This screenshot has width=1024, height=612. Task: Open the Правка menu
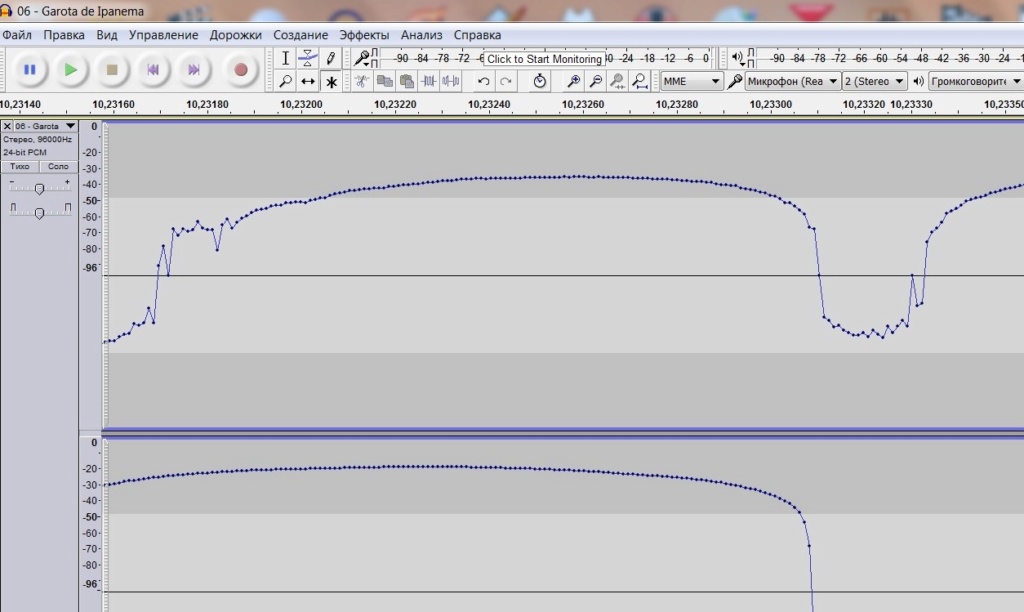(63, 35)
